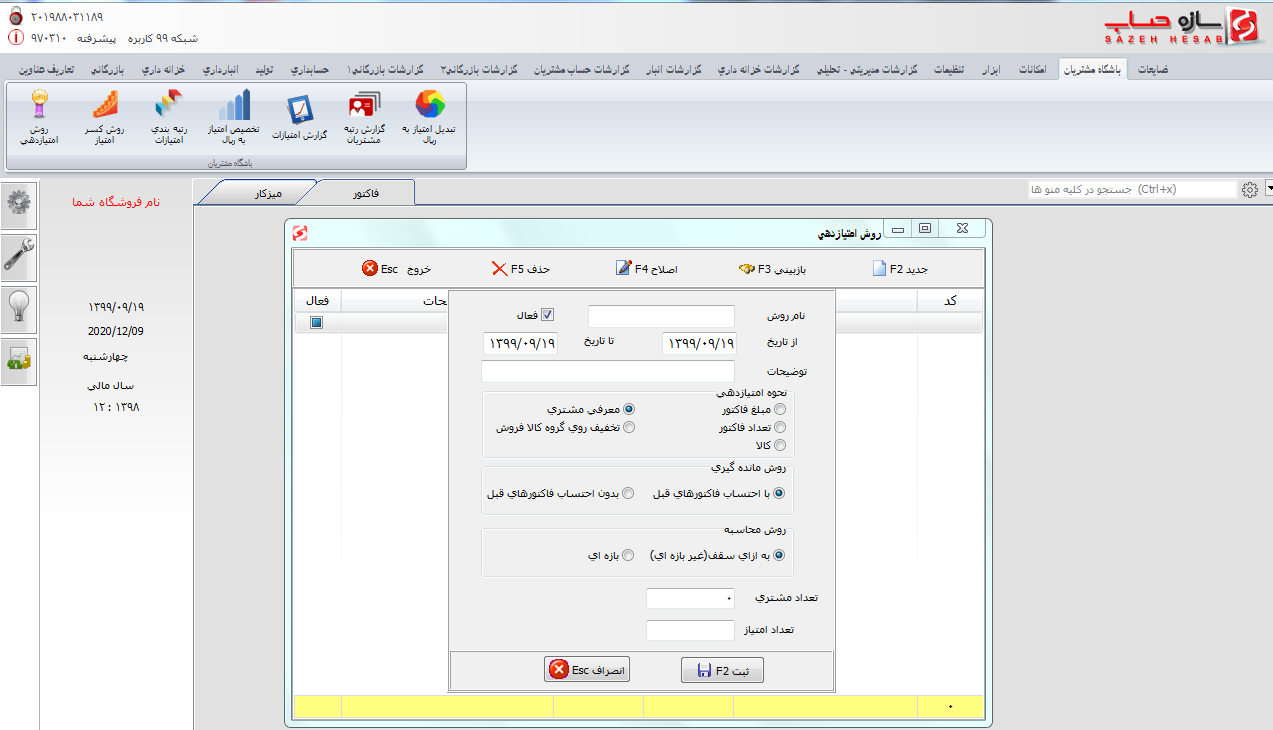Expand dropdown arrow beside search settings gear
1273x730 pixels.
[x=1268, y=188]
